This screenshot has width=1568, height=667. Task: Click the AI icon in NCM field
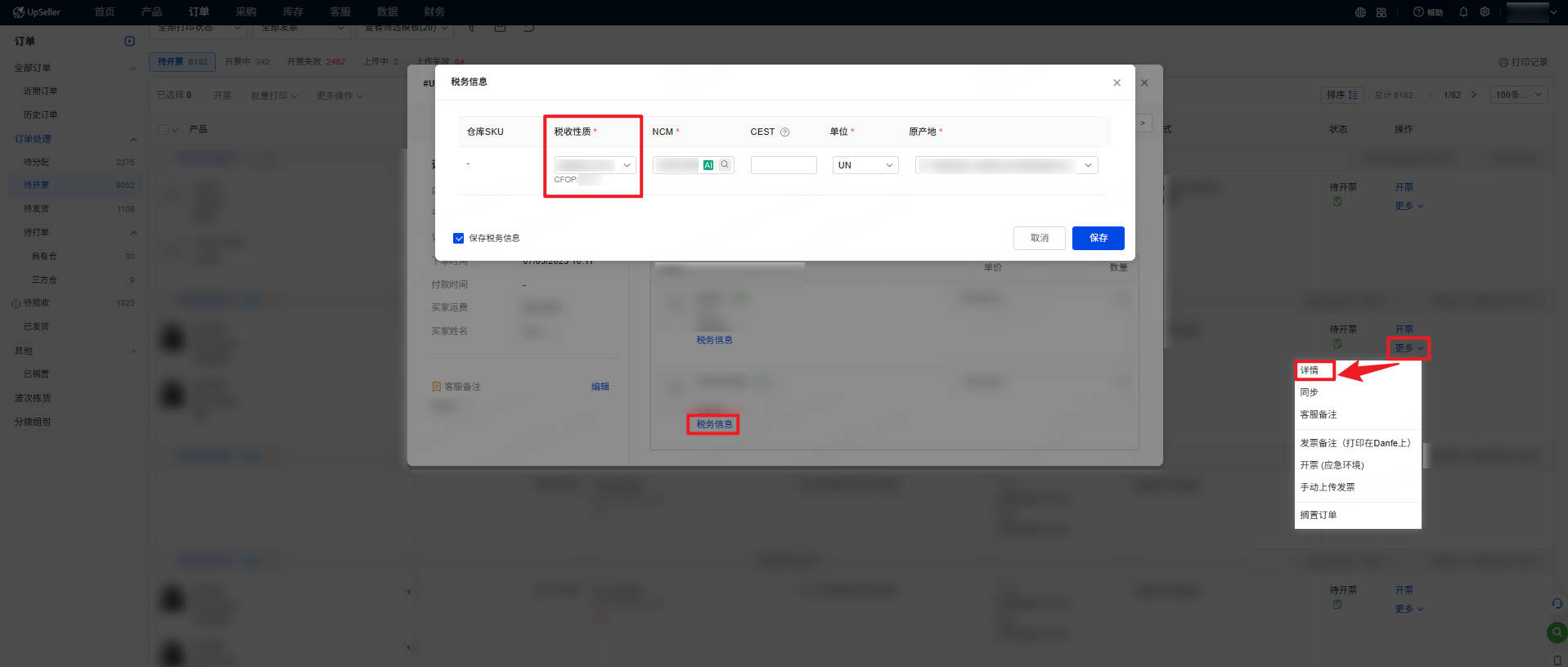click(x=708, y=165)
